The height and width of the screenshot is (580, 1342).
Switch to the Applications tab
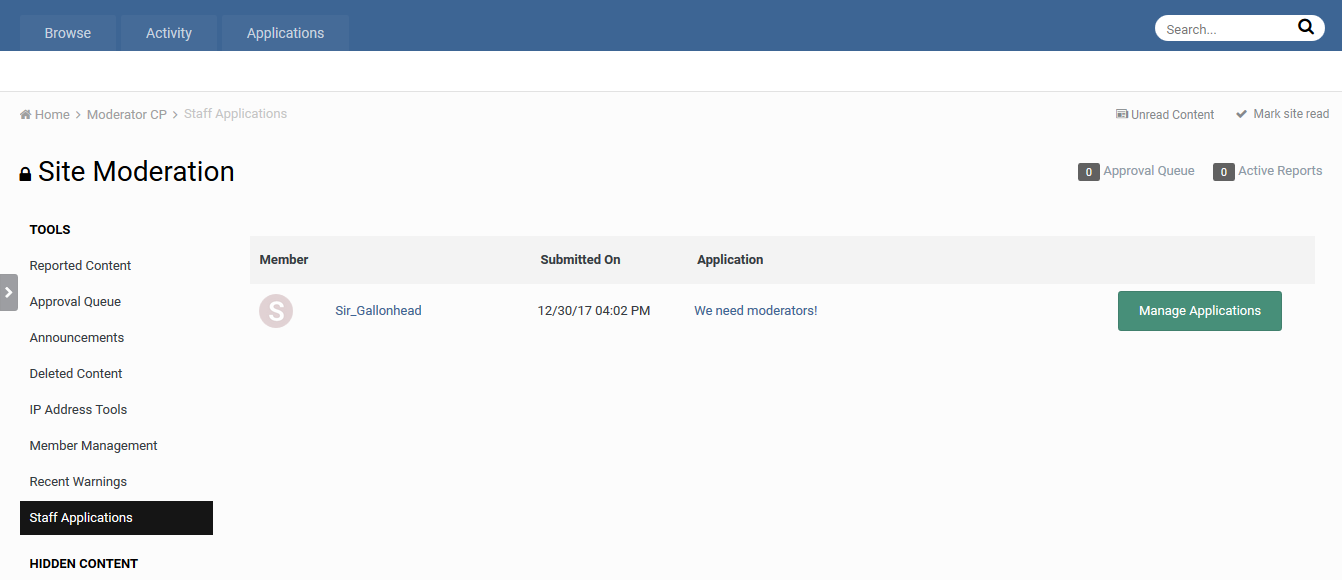(285, 32)
